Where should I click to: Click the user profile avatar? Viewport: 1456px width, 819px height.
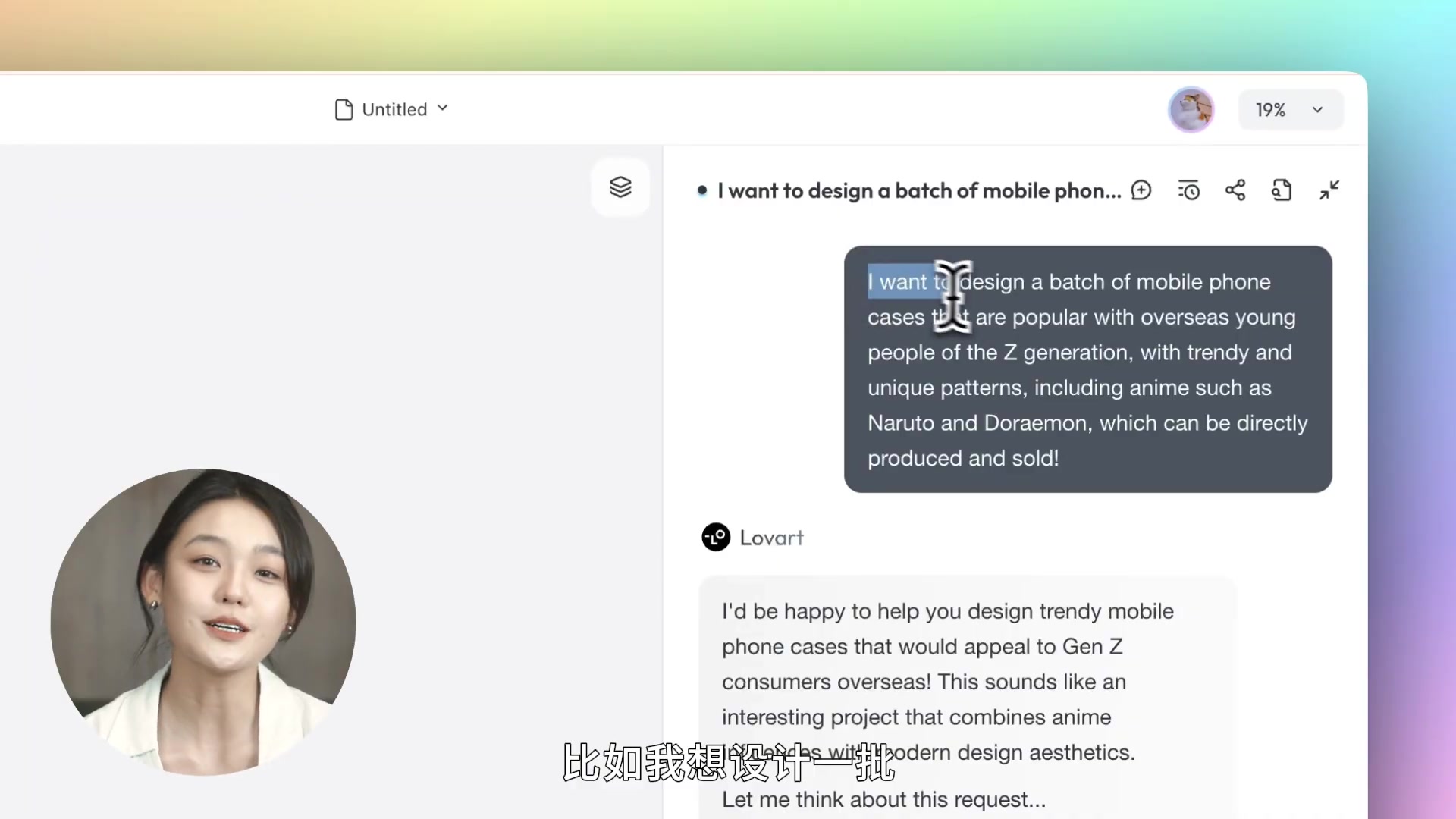coord(1191,110)
